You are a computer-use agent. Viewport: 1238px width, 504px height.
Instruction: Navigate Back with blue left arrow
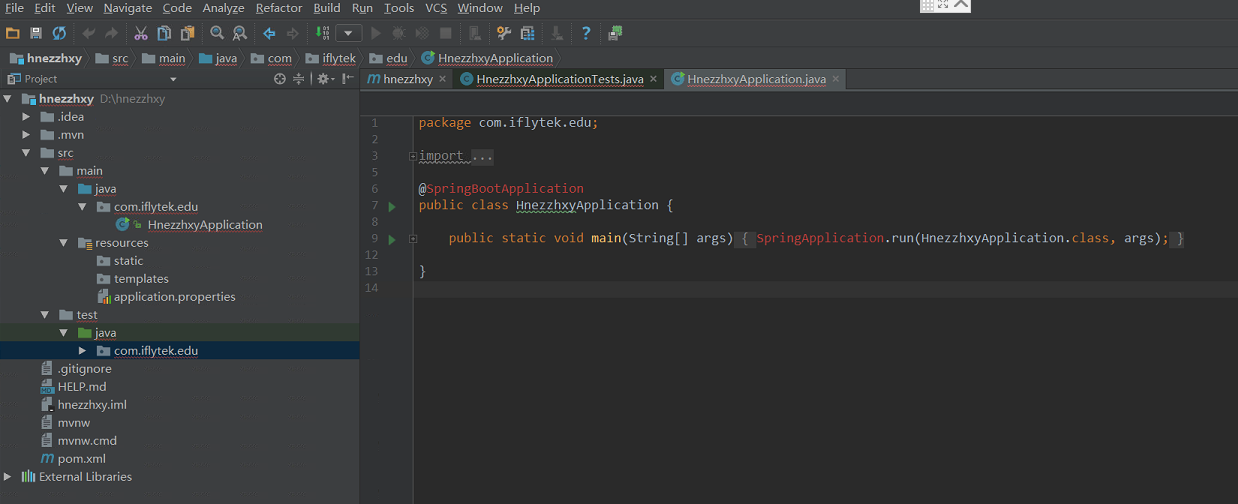(x=269, y=33)
